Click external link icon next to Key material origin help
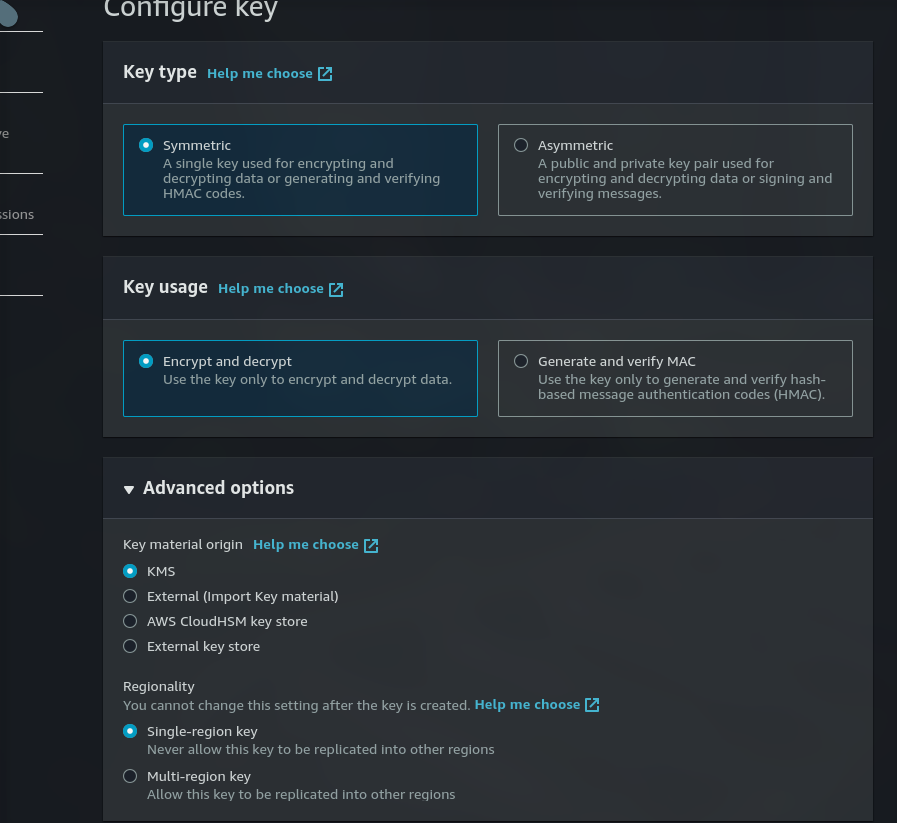 tap(371, 546)
